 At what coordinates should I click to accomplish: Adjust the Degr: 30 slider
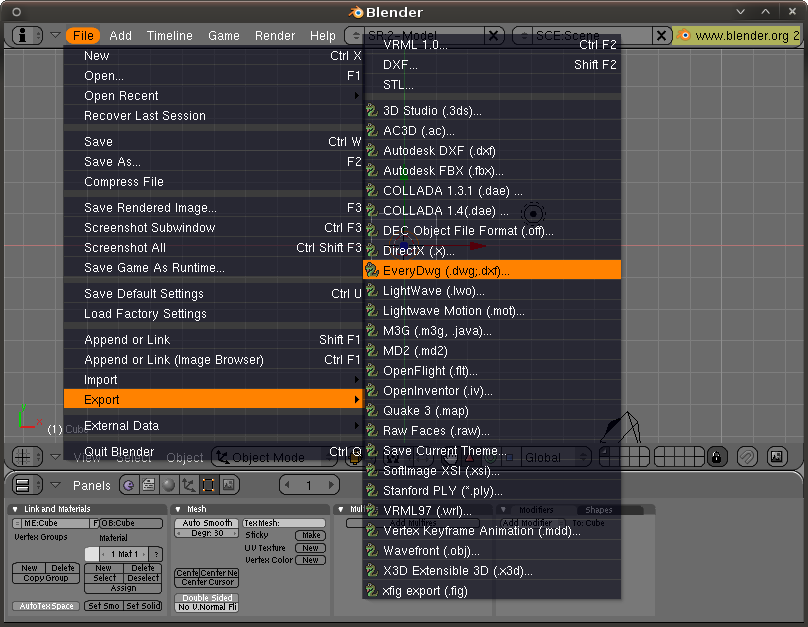pos(206,532)
